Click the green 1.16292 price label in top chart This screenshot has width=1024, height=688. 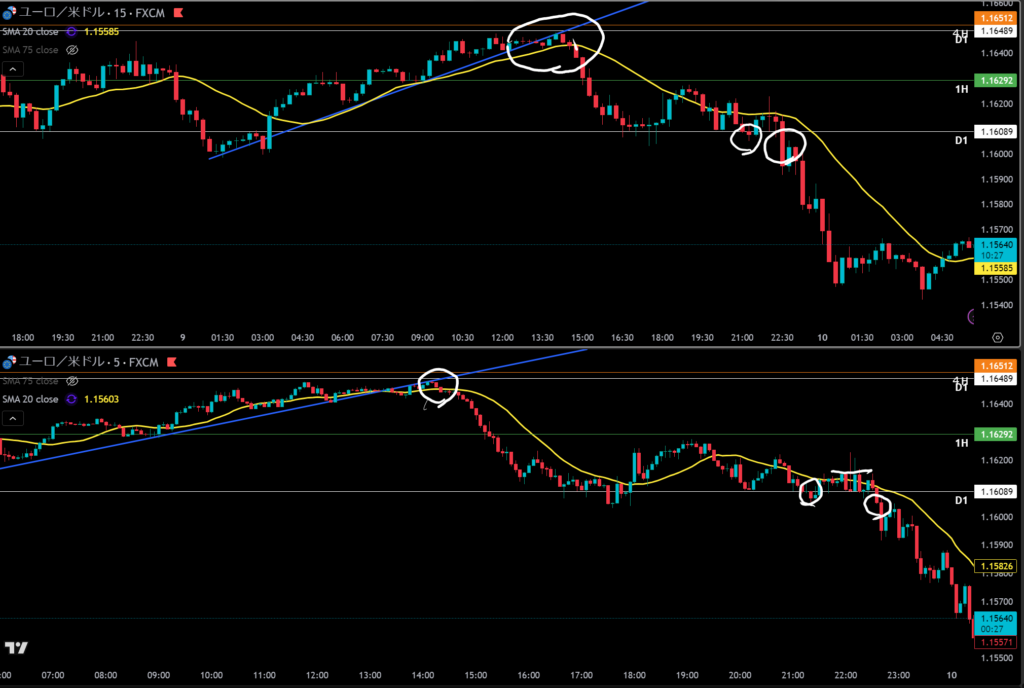point(994,80)
